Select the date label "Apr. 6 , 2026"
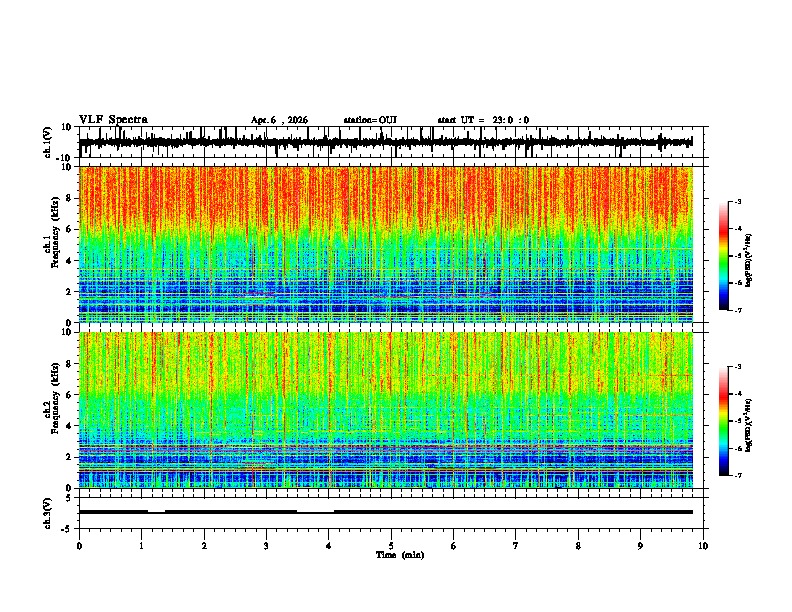The image size is (792, 612). tap(279, 120)
